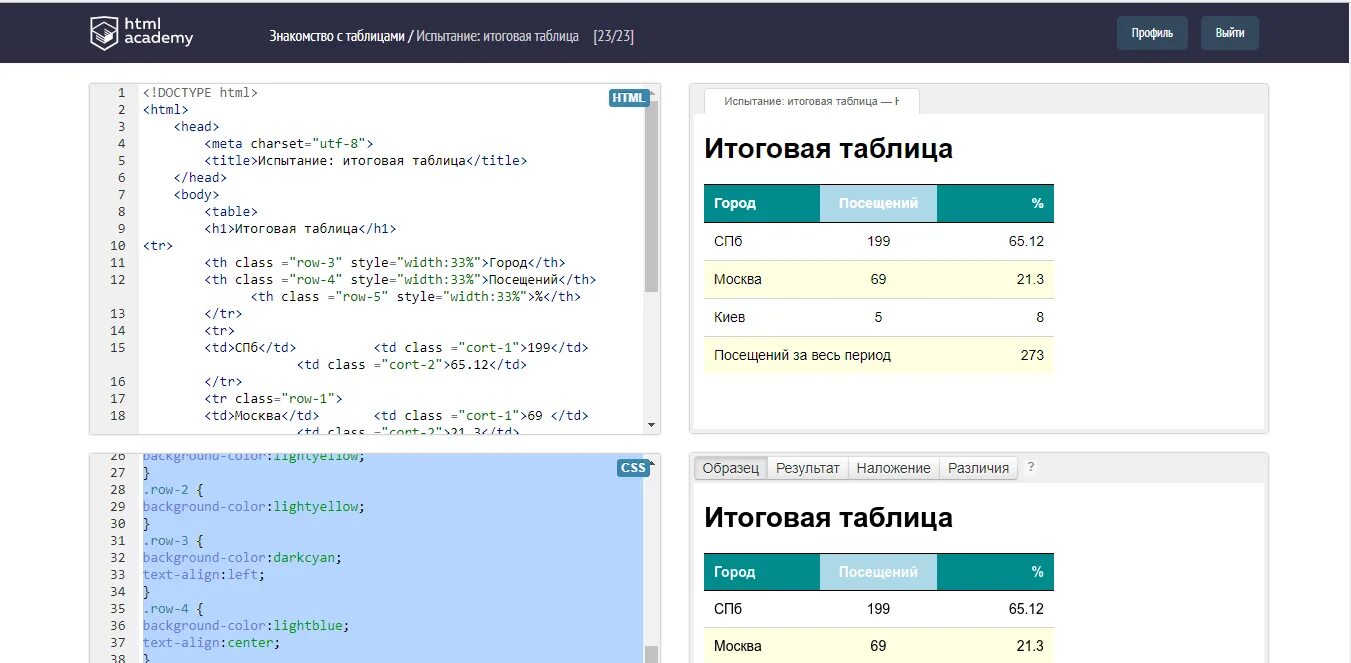Click the HTML editor badge label
The height and width of the screenshot is (663, 1351).
pos(629,98)
